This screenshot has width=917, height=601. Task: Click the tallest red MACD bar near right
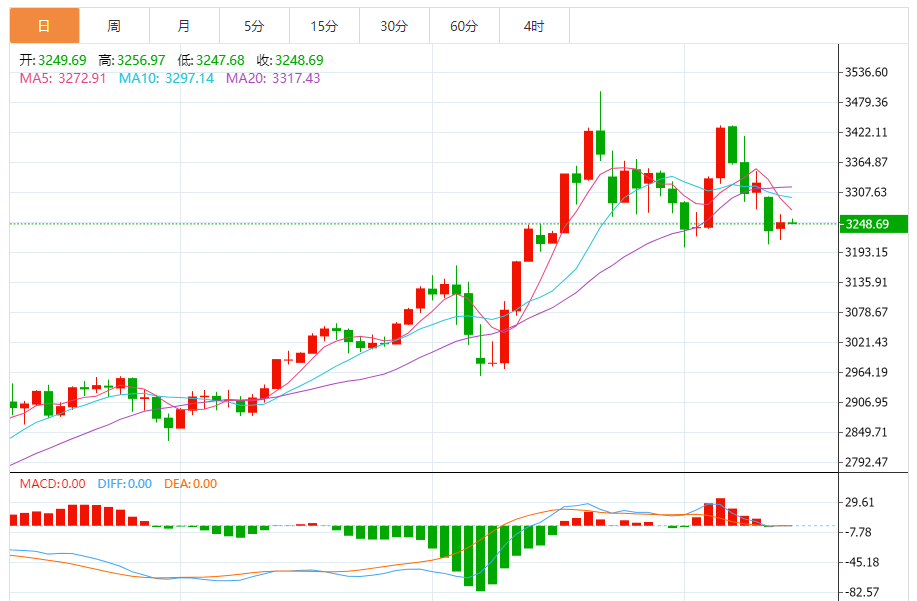pos(720,512)
